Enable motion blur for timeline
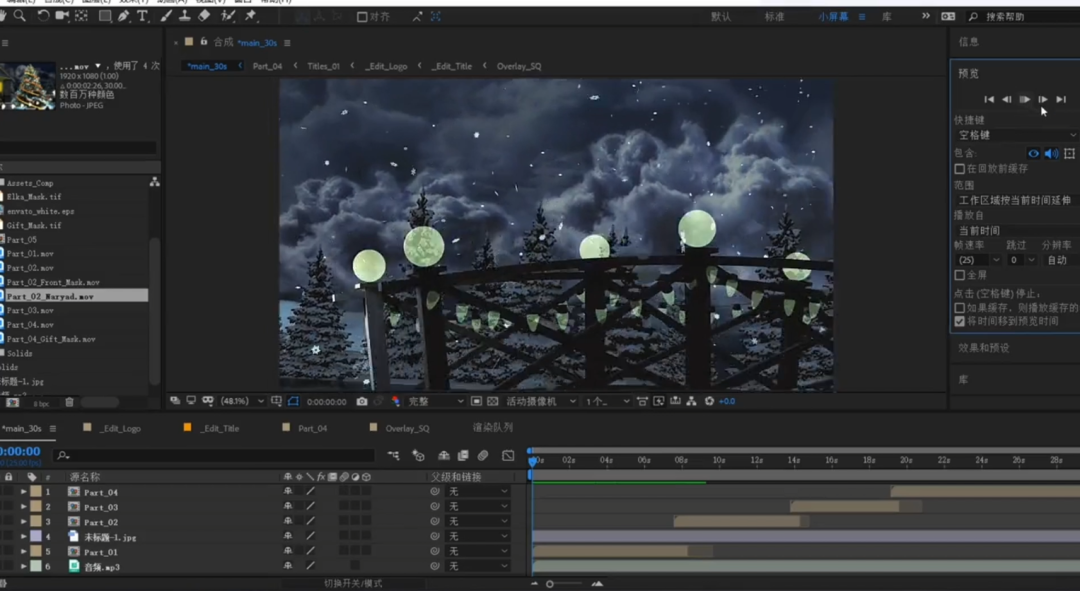 pos(483,455)
